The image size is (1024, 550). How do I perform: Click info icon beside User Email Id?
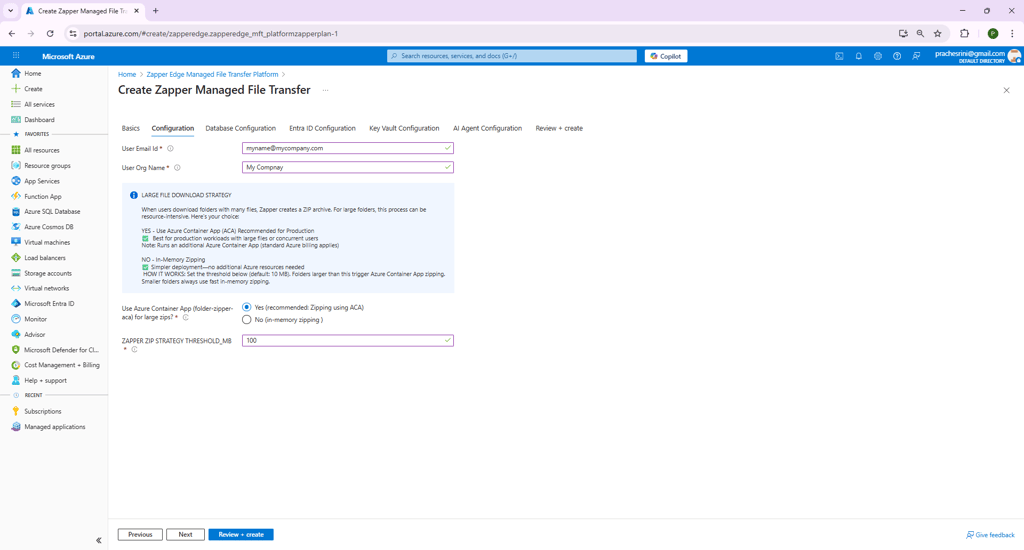[170, 148]
